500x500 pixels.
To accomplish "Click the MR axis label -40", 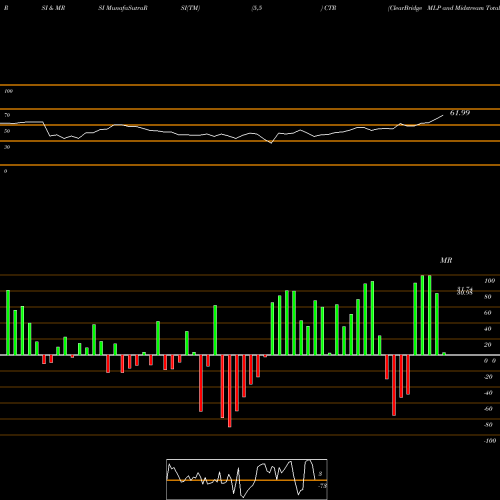I will pos(488,393).
